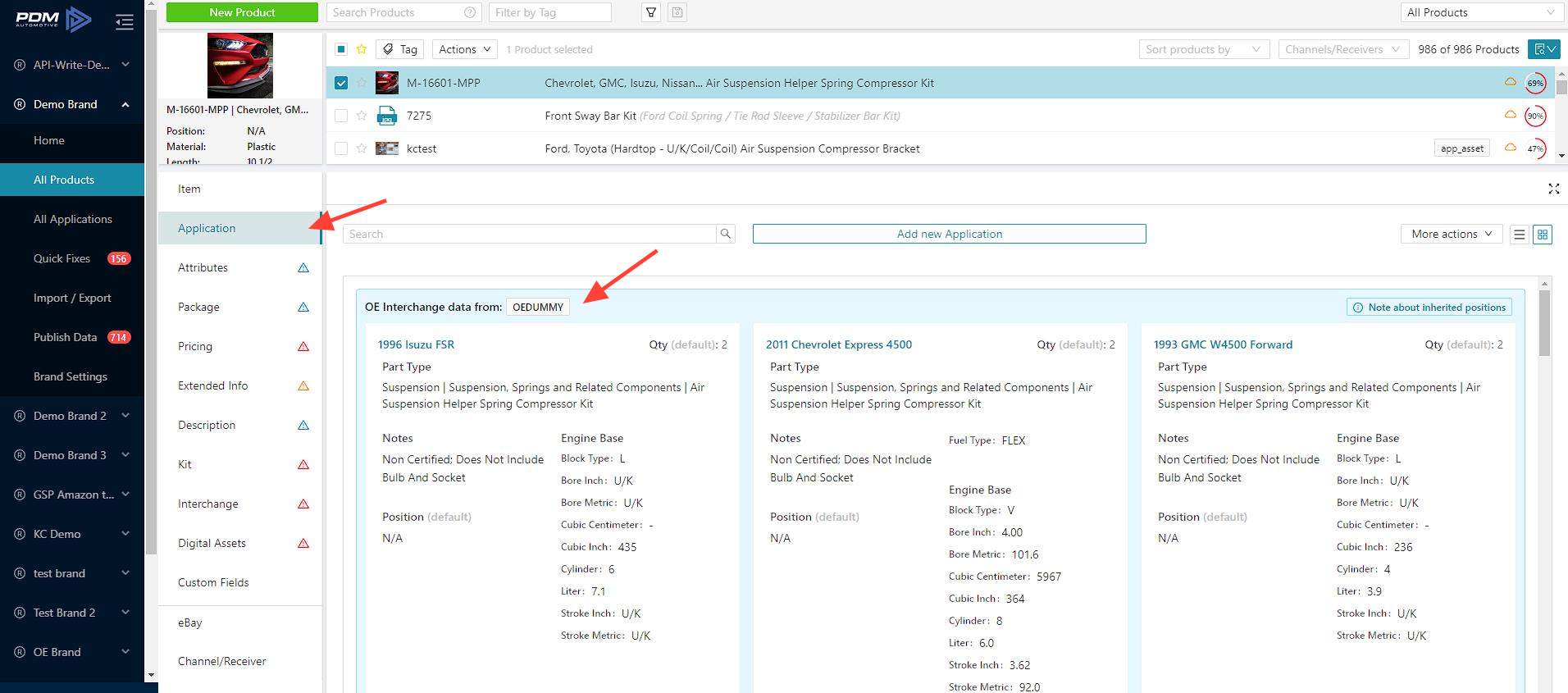Expand the API-Write-De... brand menu

pos(72,65)
